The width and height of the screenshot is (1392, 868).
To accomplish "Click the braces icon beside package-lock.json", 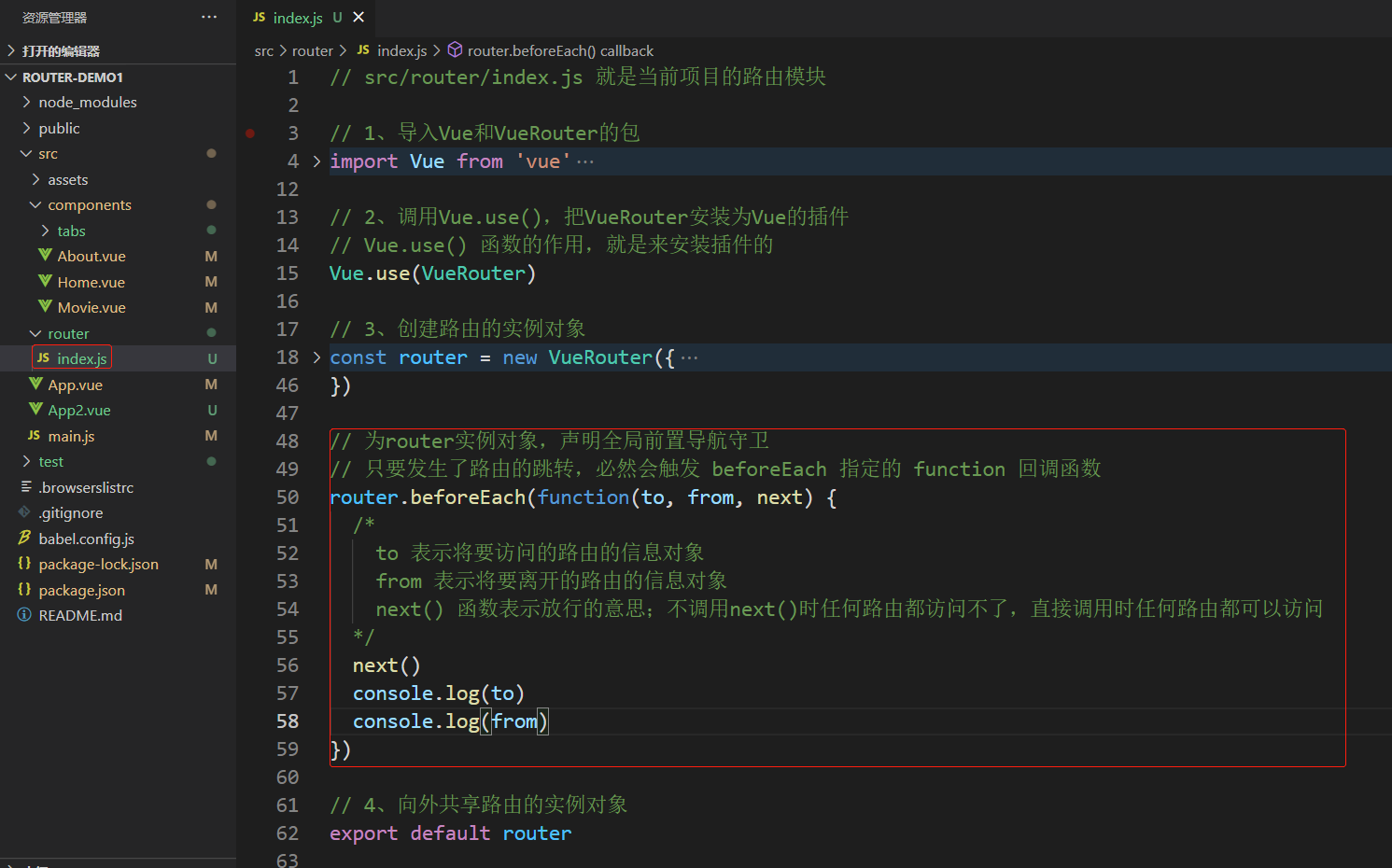I will tap(25, 564).
